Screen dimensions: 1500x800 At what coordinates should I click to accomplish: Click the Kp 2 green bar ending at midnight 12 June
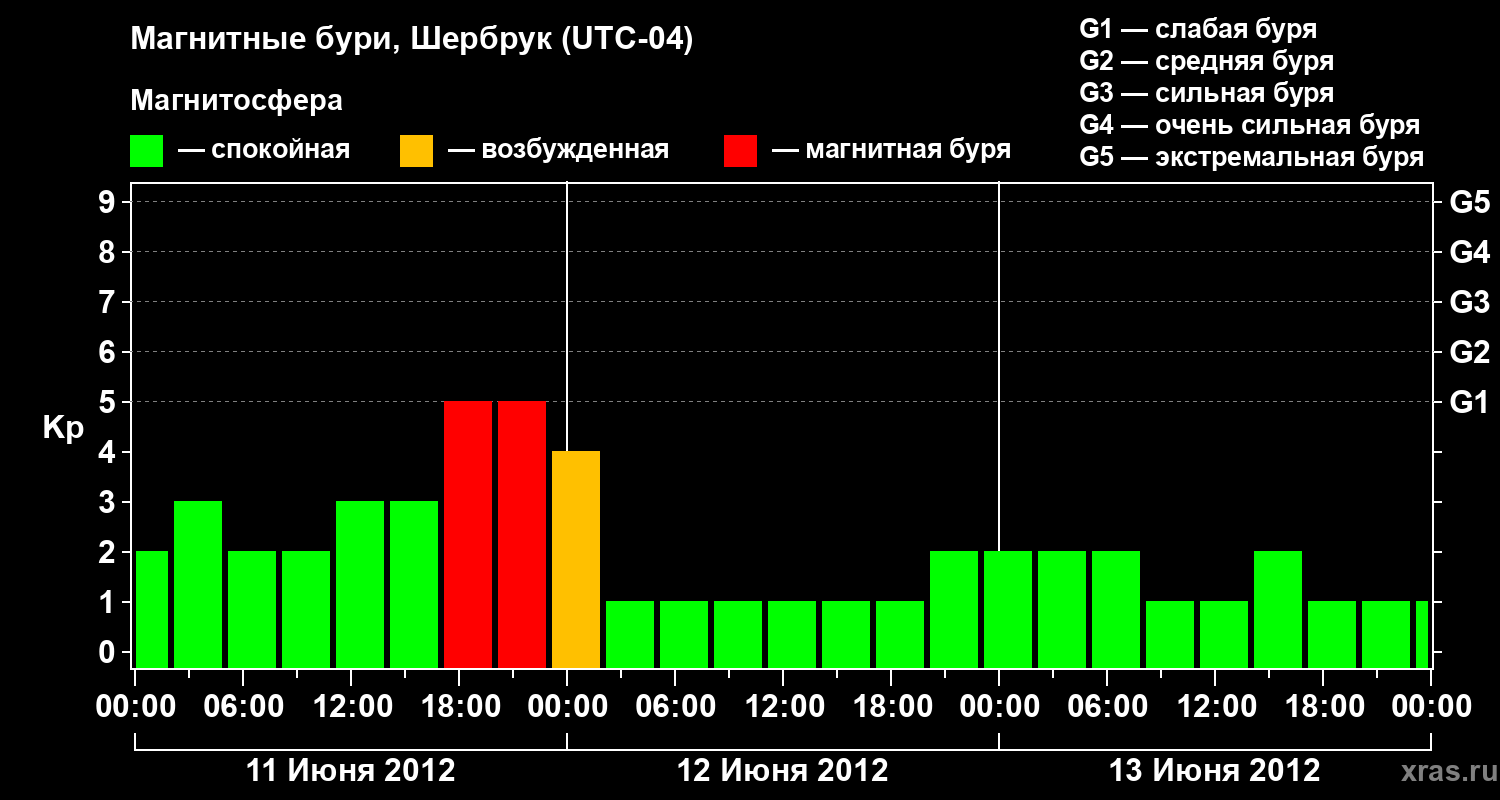[954, 609]
